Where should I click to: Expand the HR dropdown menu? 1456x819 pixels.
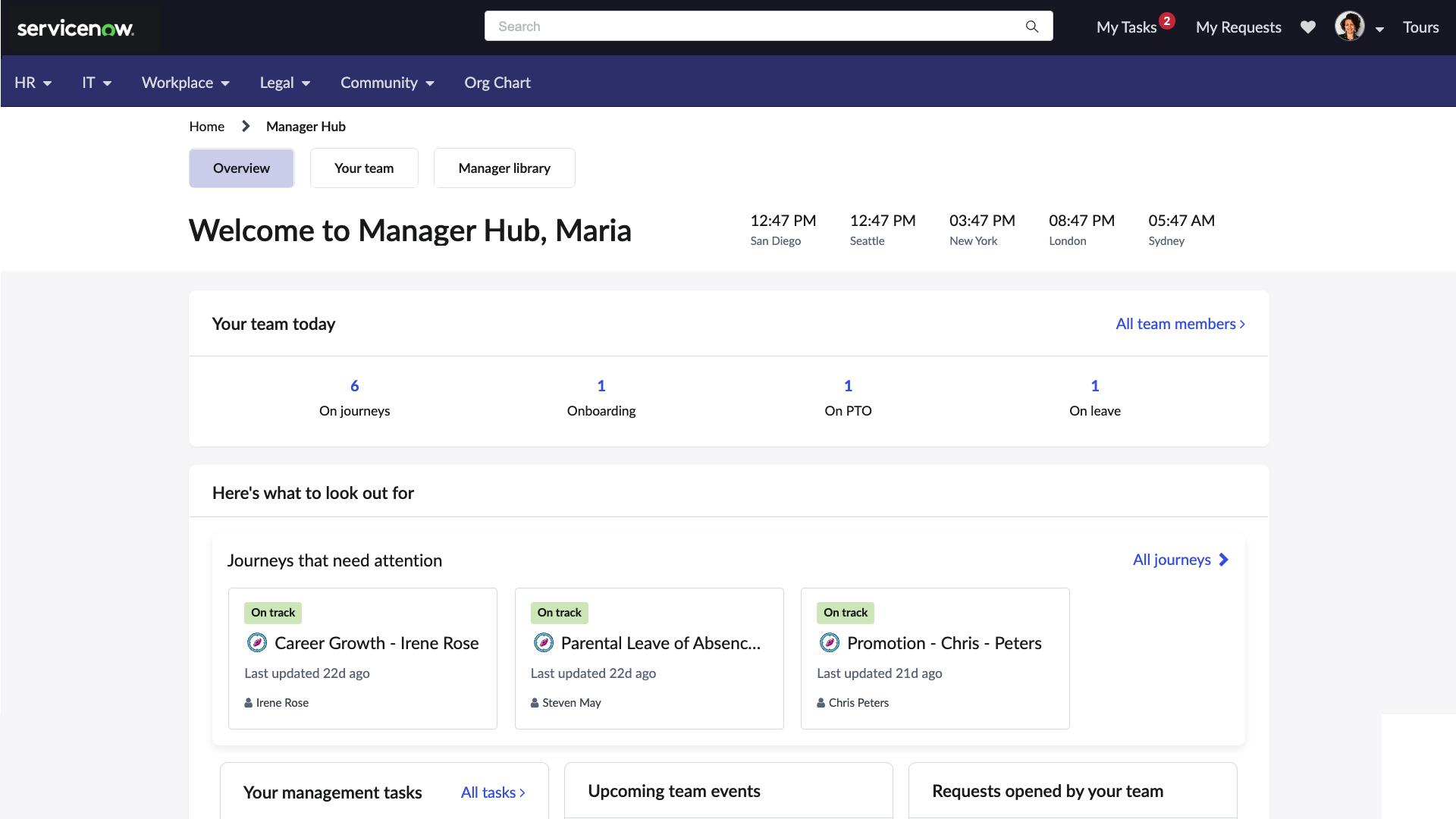click(33, 81)
